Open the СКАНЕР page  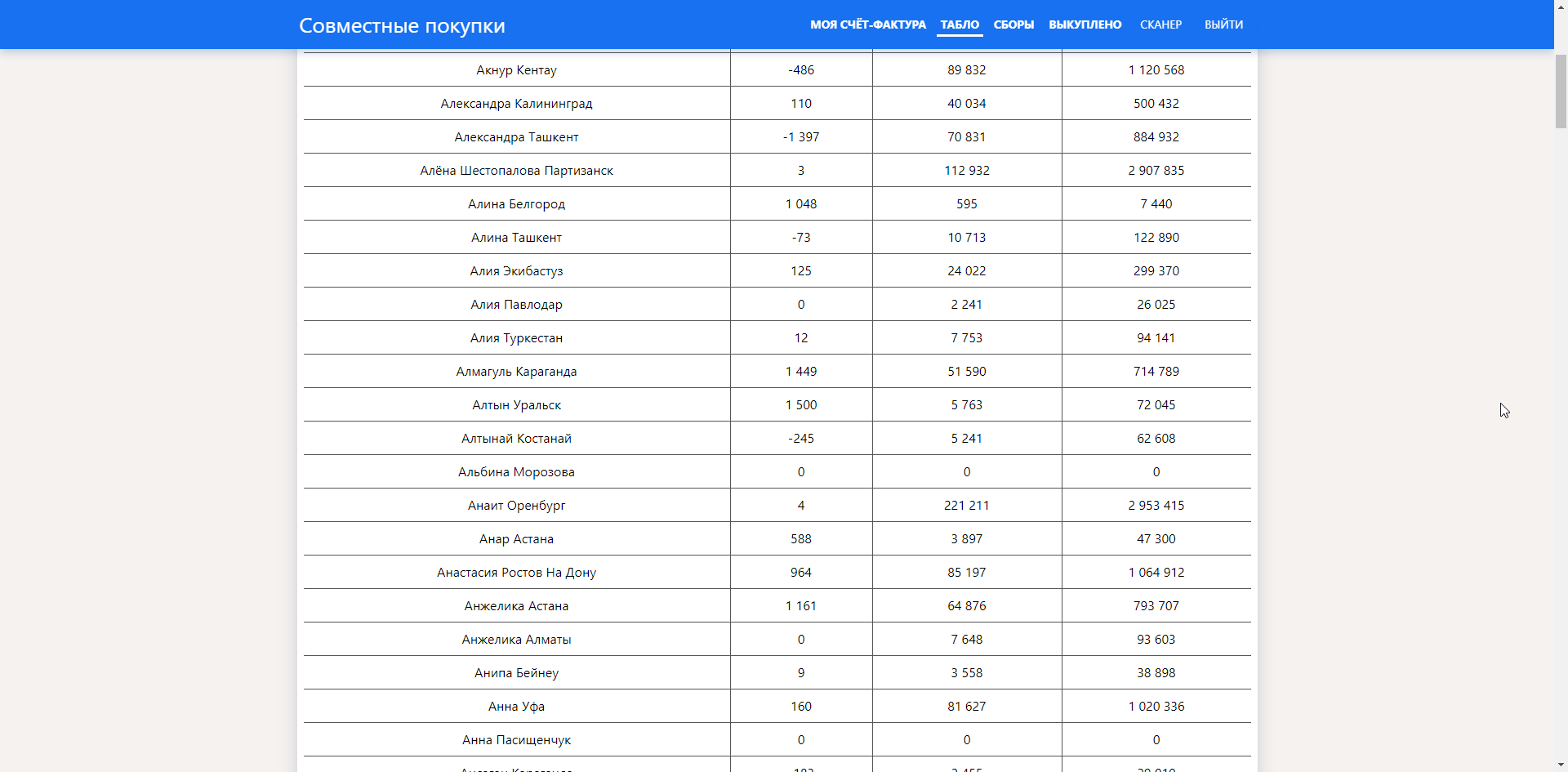click(x=1160, y=25)
